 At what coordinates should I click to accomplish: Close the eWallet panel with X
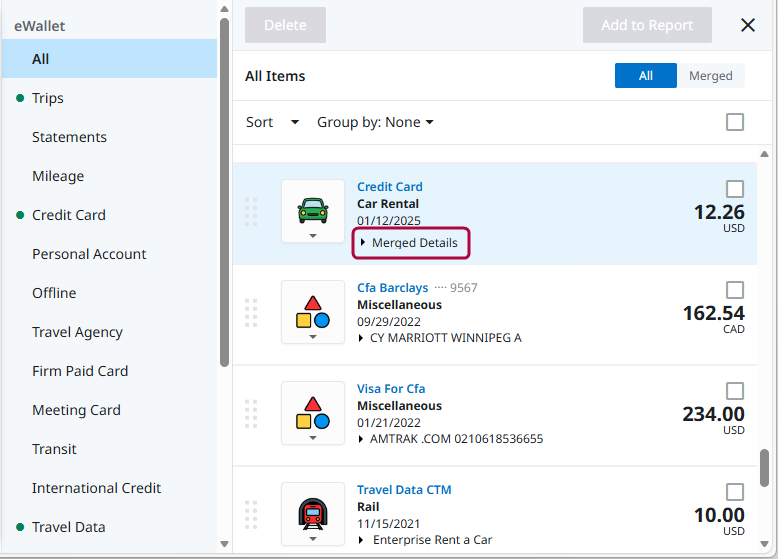pyautogui.click(x=748, y=25)
